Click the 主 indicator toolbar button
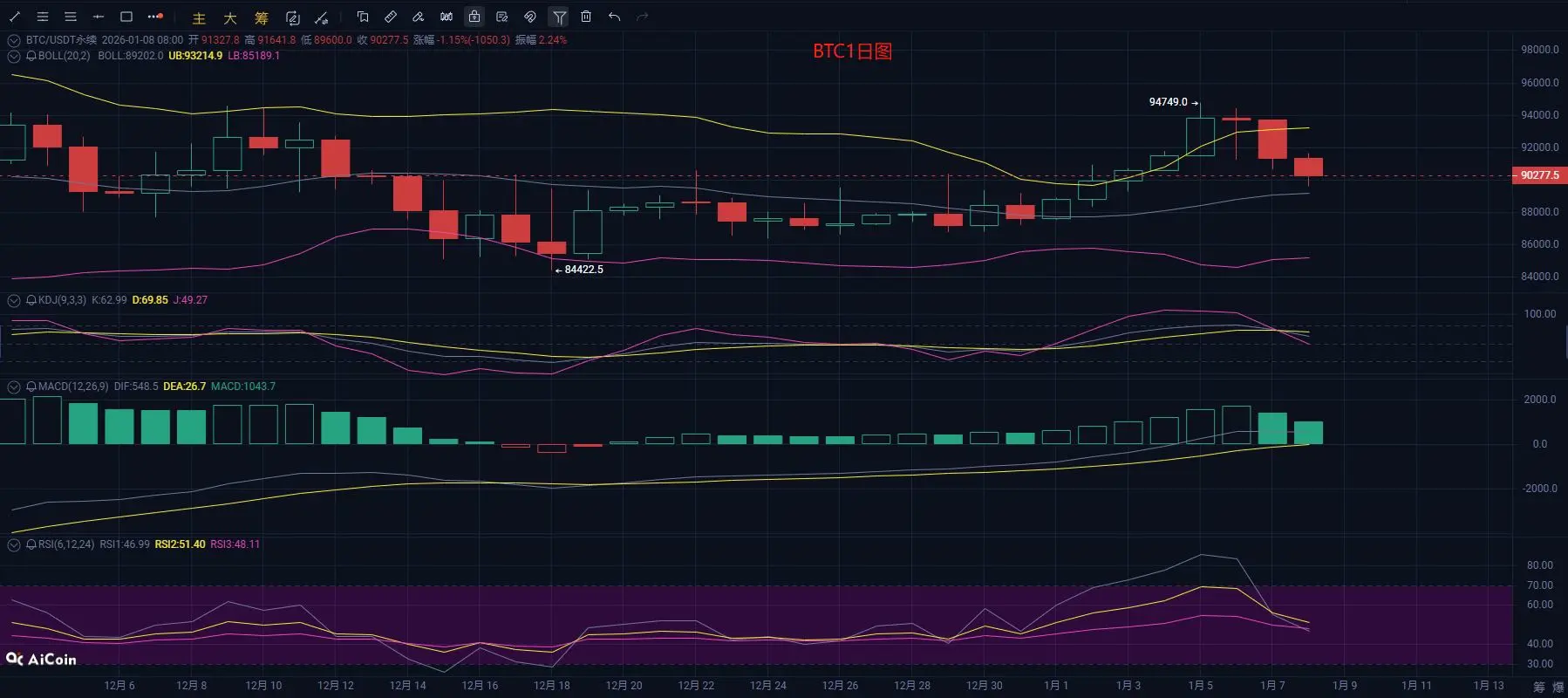 [x=199, y=18]
